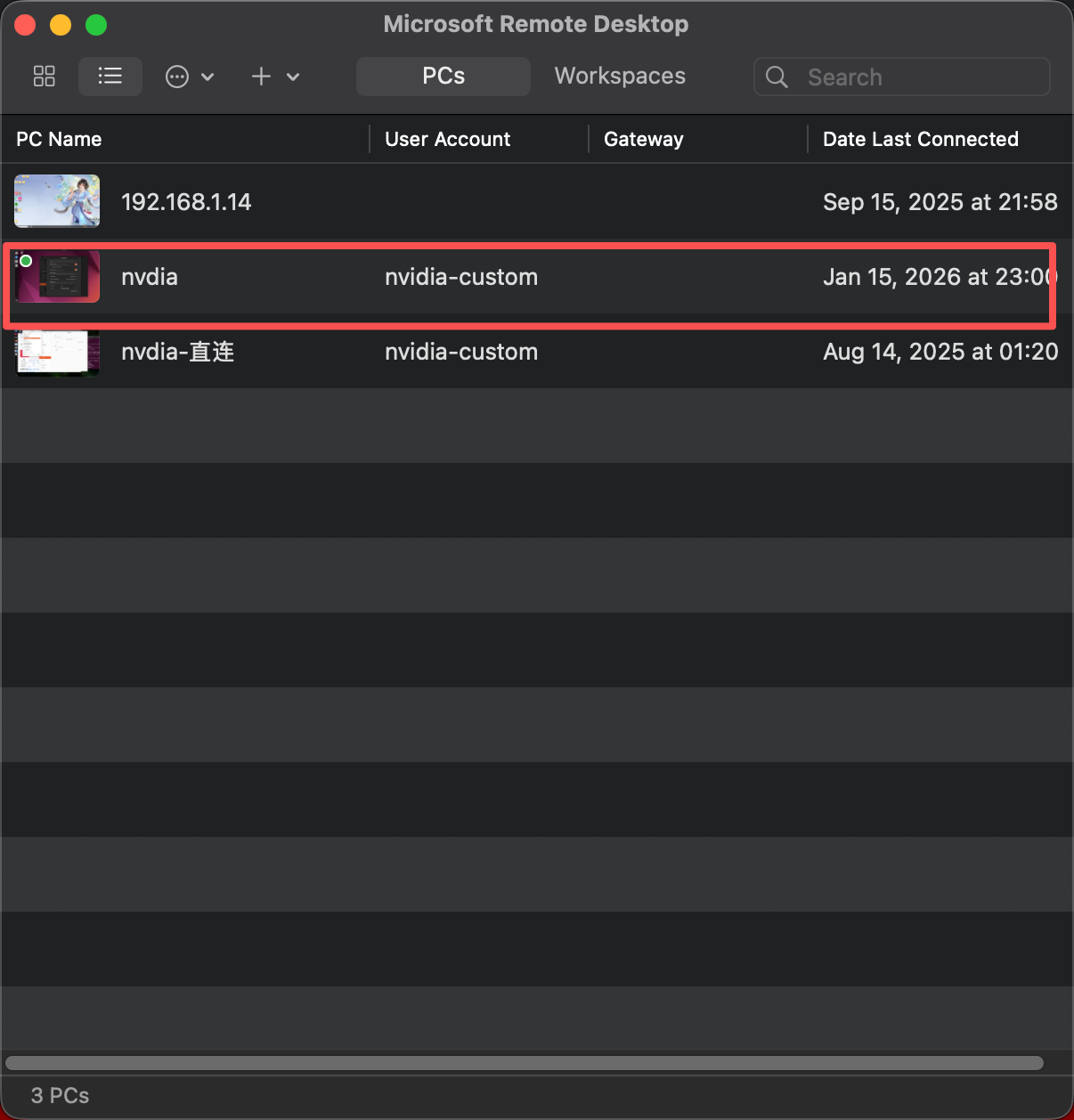The width and height of the screenshot is (1074, 1120).
Task: Click into the Search field
Action: (902, 77)
